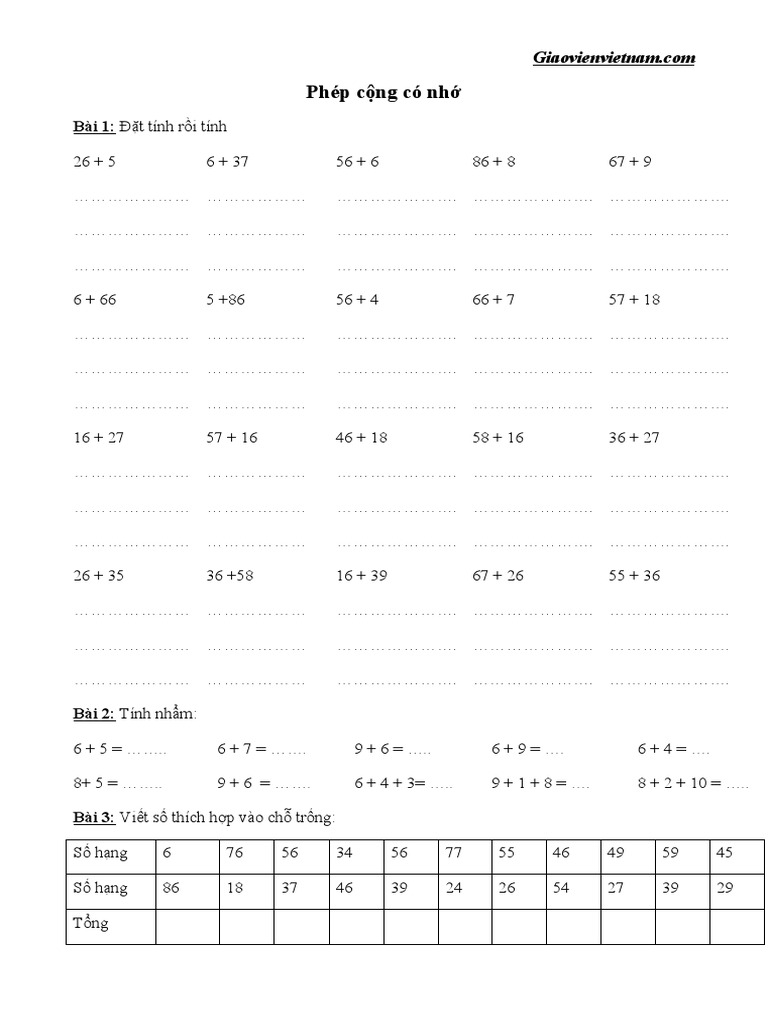Open the Giaovienvietnam.com link
This screenshot has width=768, height=1024.
point(613,58)
